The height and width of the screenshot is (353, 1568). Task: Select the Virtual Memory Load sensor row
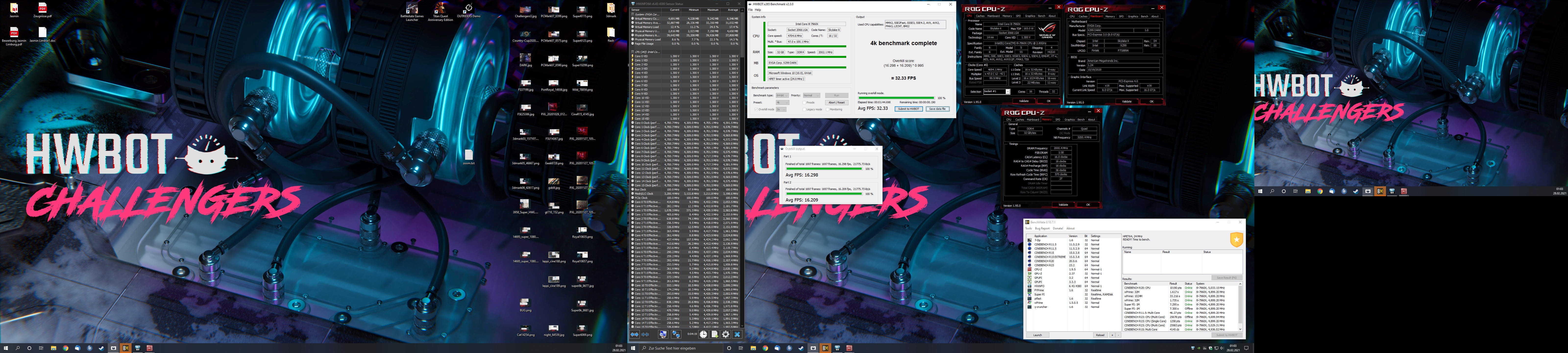tap(685, 27)
